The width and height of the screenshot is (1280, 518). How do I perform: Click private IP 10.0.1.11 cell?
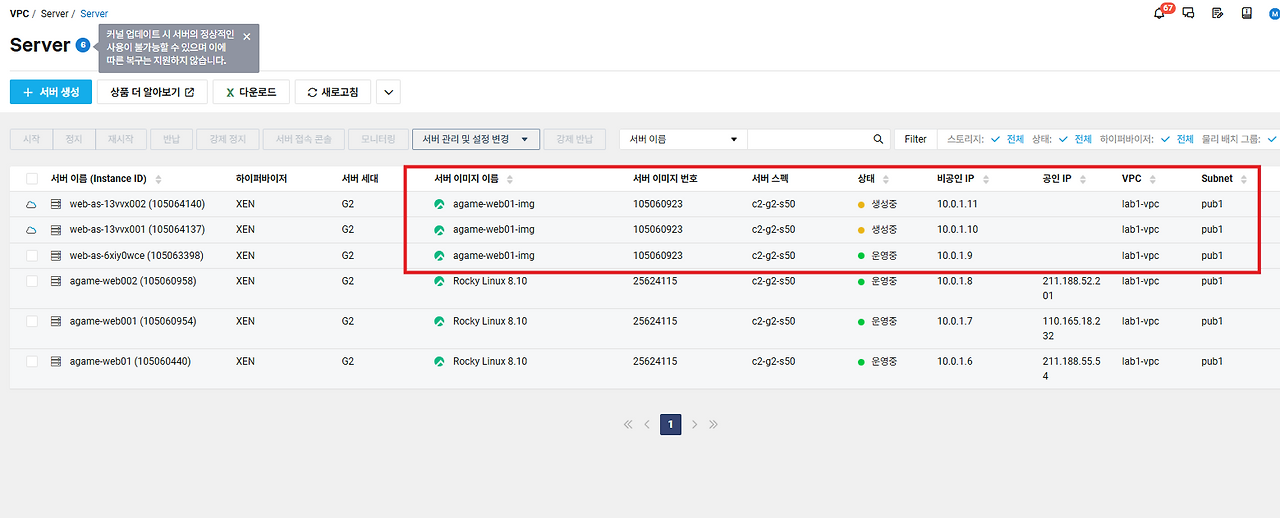point(955,204)
